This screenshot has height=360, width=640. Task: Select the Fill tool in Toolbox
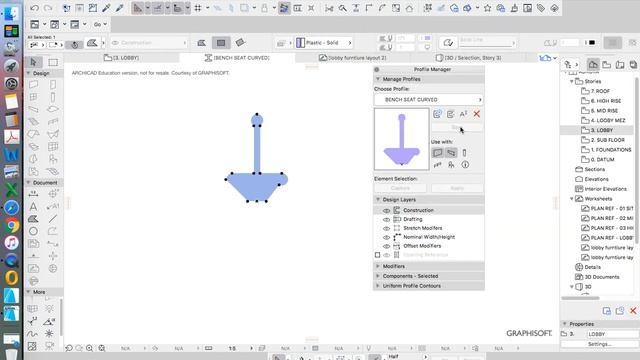[x=33, y=219]
